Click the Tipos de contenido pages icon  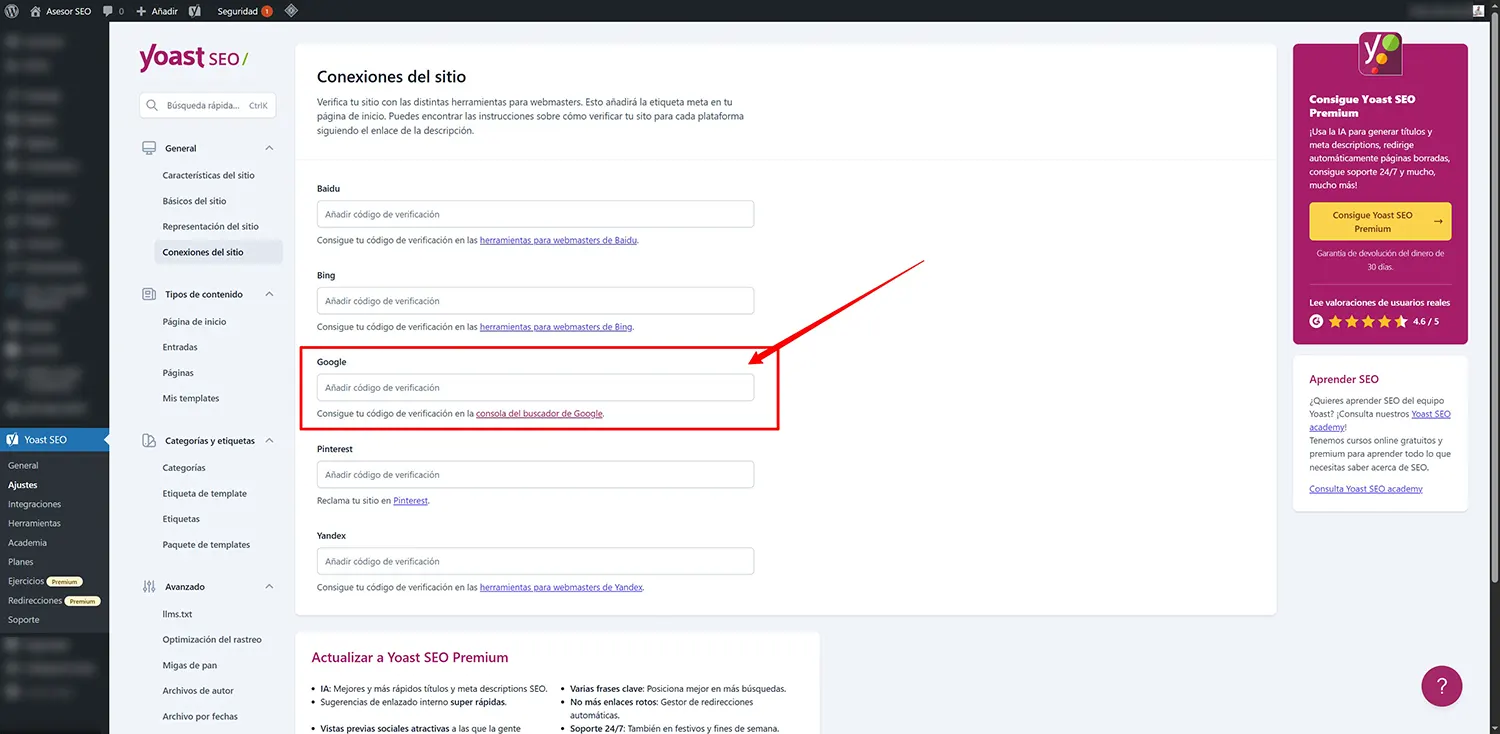pyautogui.click(x=147, y=294)
